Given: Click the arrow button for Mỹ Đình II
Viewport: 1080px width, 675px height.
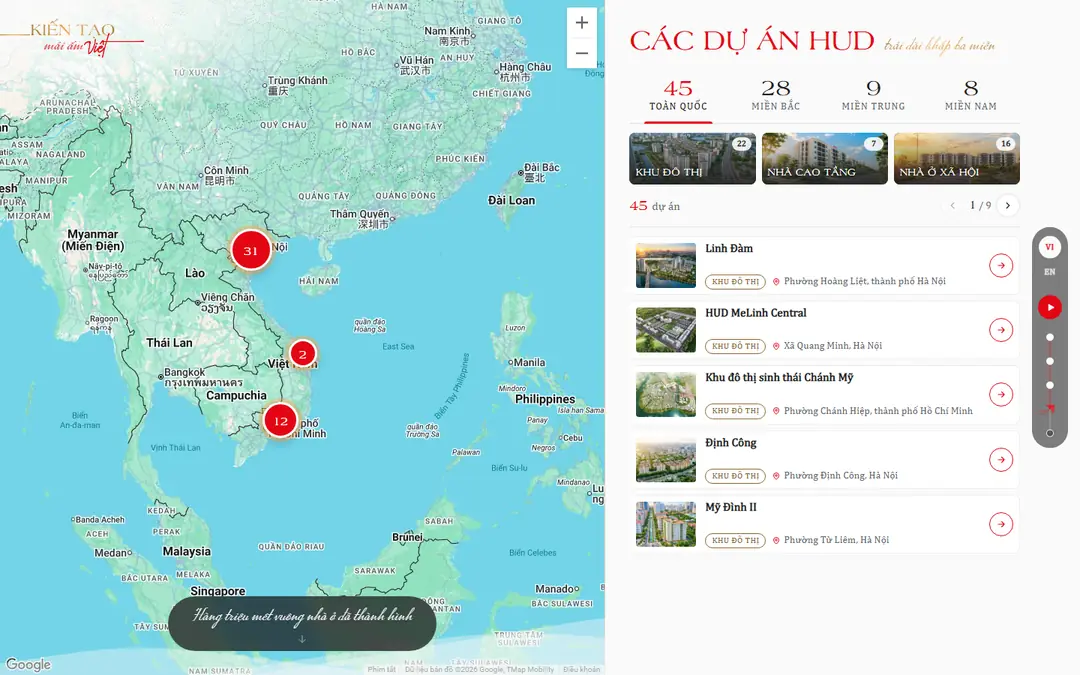Looking at the screenshot, I should pyautogui.click(x=1001, y=524).
